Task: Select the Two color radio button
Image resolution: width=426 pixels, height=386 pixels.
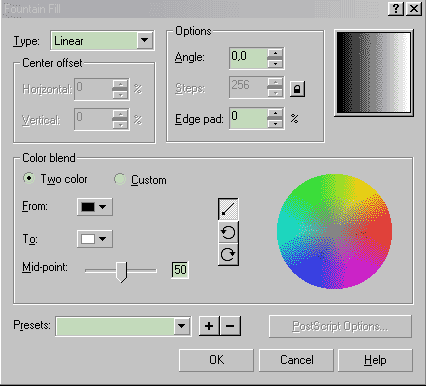Action: 29,178
